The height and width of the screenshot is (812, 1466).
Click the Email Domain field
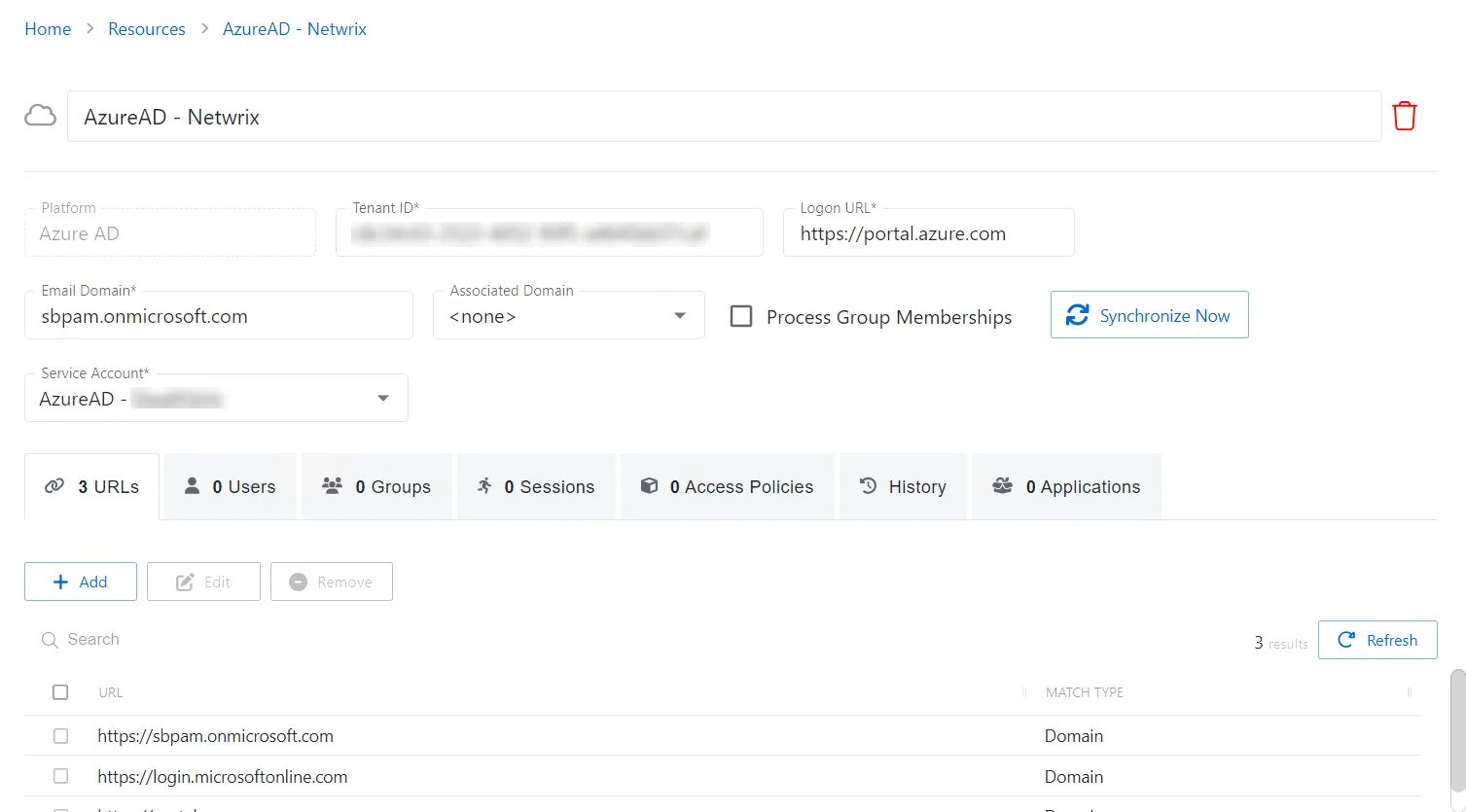(x=219, y=316)
